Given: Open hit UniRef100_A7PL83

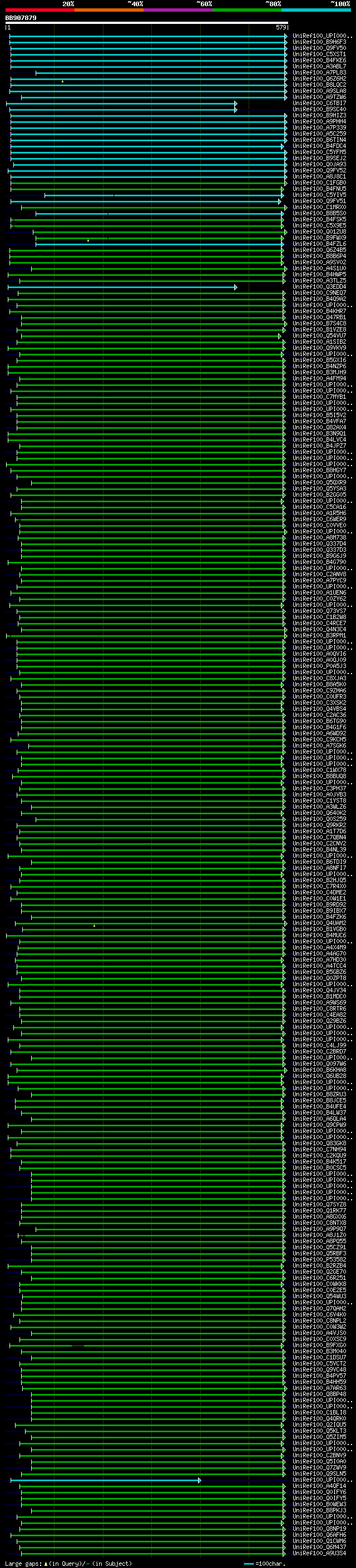Looking at the screenshot, I should click(x=319, y=72).
